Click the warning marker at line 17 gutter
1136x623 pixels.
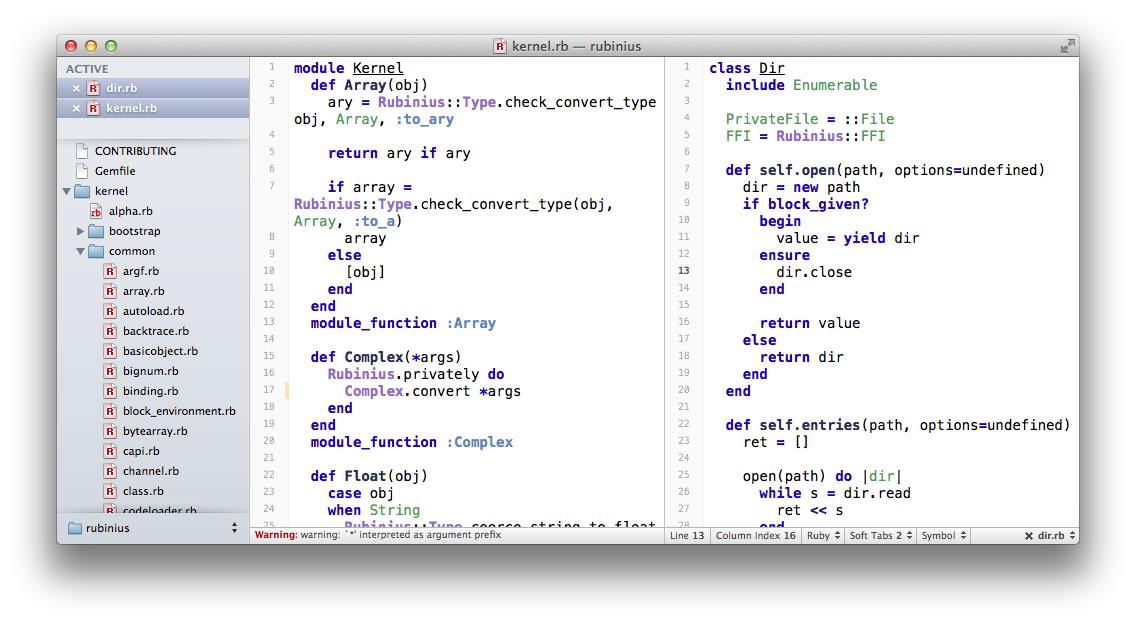pyautogui.click(x=287, y=391)
